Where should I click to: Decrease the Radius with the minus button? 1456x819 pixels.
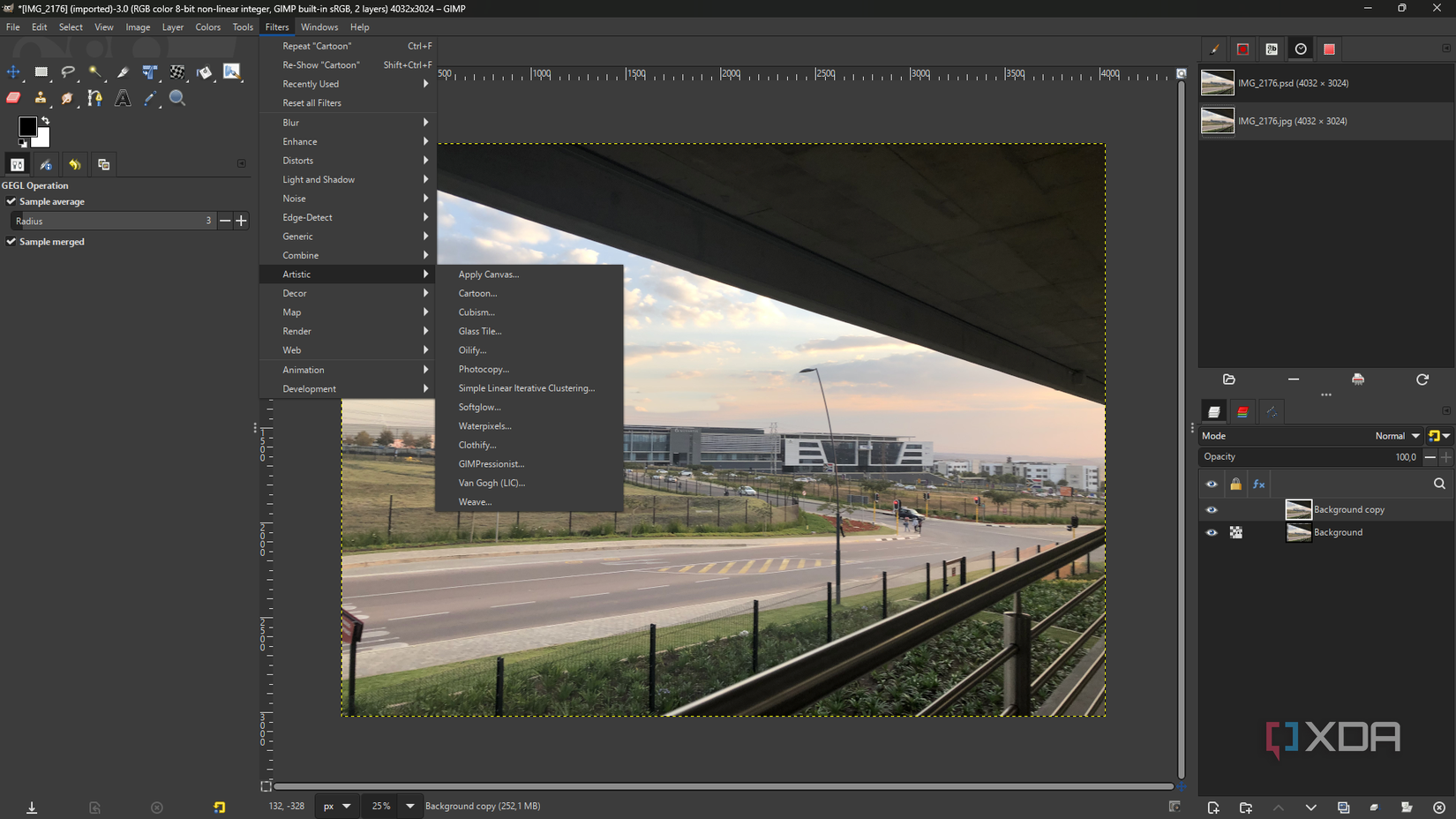point(225,221)
